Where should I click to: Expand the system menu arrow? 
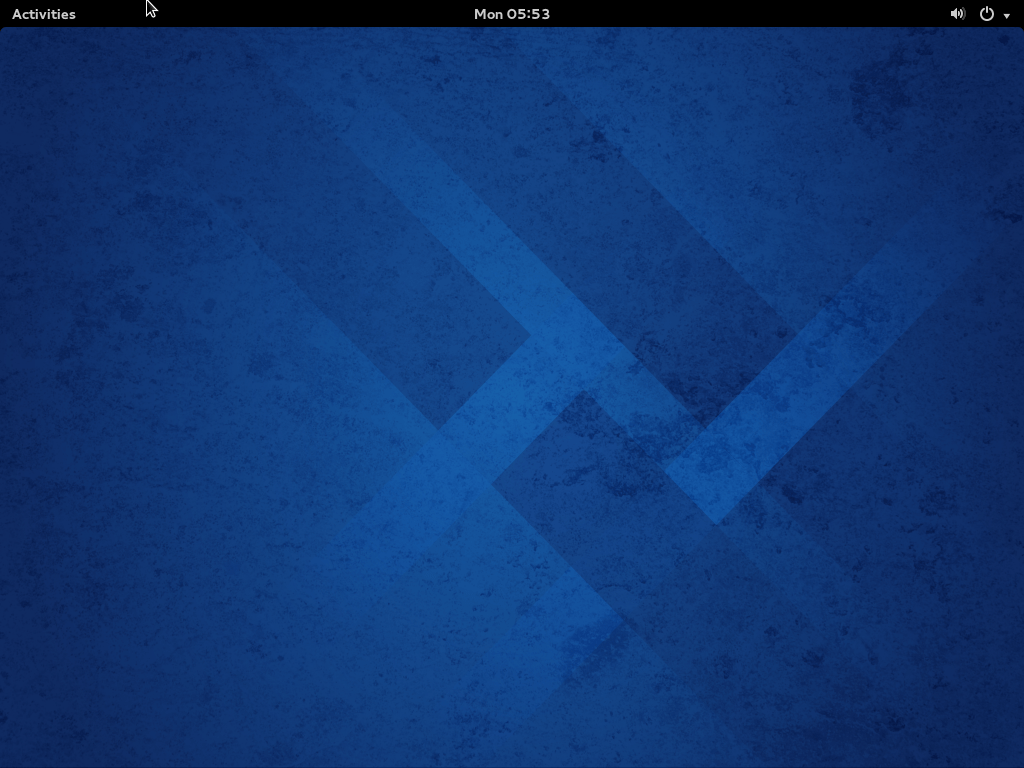pos(1006,16)
